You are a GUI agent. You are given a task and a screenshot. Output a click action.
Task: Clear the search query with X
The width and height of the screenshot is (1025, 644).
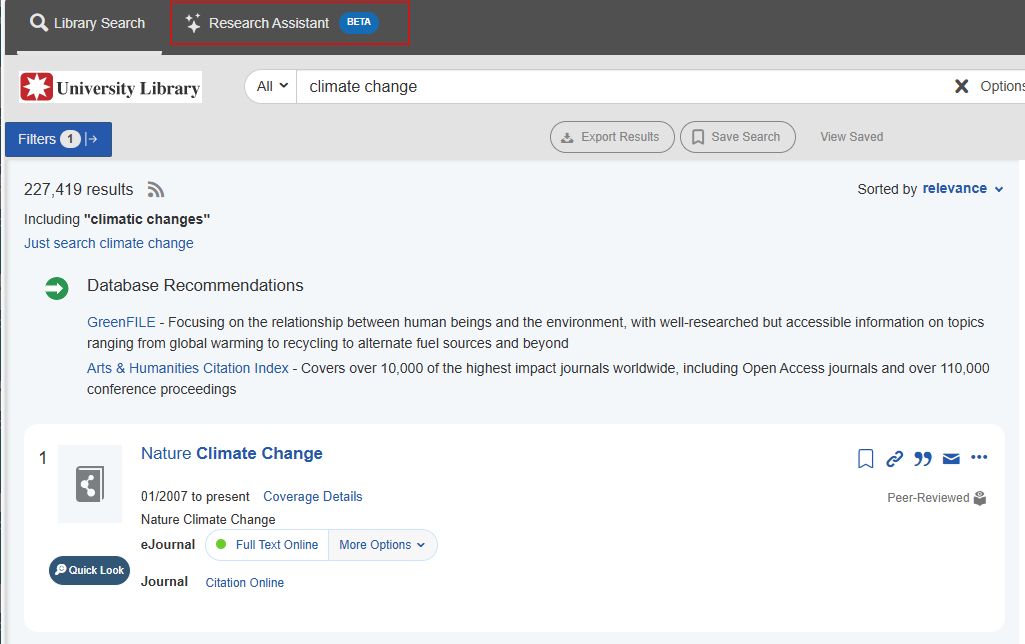click(x=961, y=86)
